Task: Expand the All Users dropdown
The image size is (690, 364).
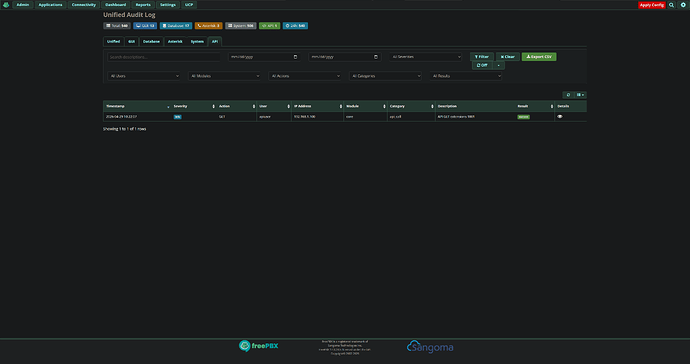Action: (144, 76)
